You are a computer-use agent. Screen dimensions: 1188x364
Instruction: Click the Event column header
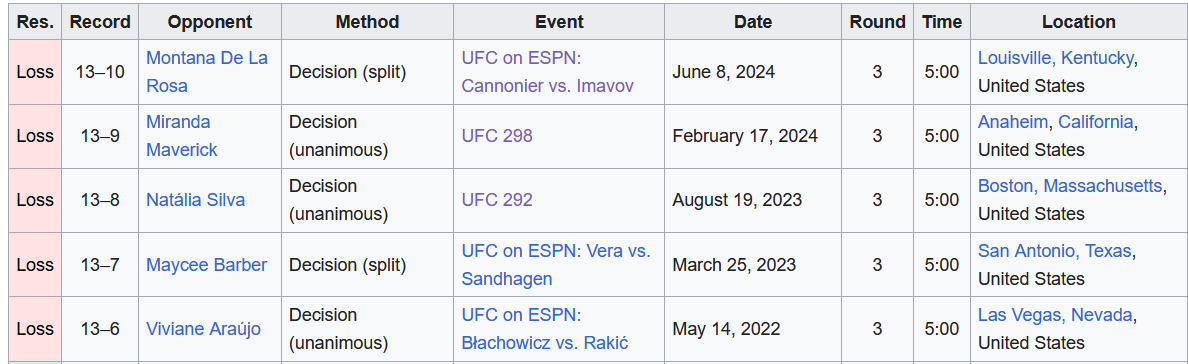pyautogui.click(x=559, y=23)
